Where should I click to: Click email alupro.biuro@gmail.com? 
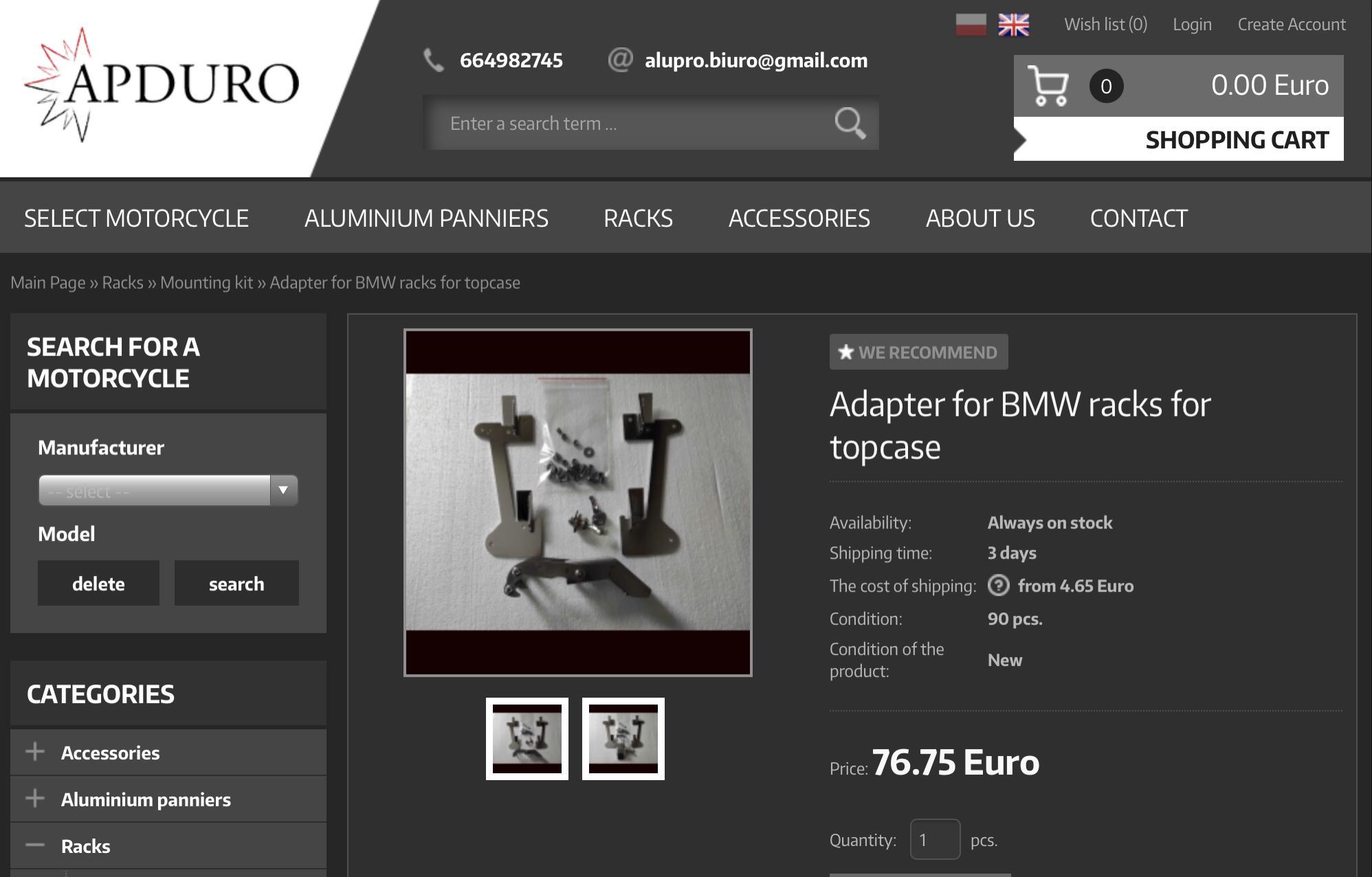pyautogui.click(x=756, y=60)
